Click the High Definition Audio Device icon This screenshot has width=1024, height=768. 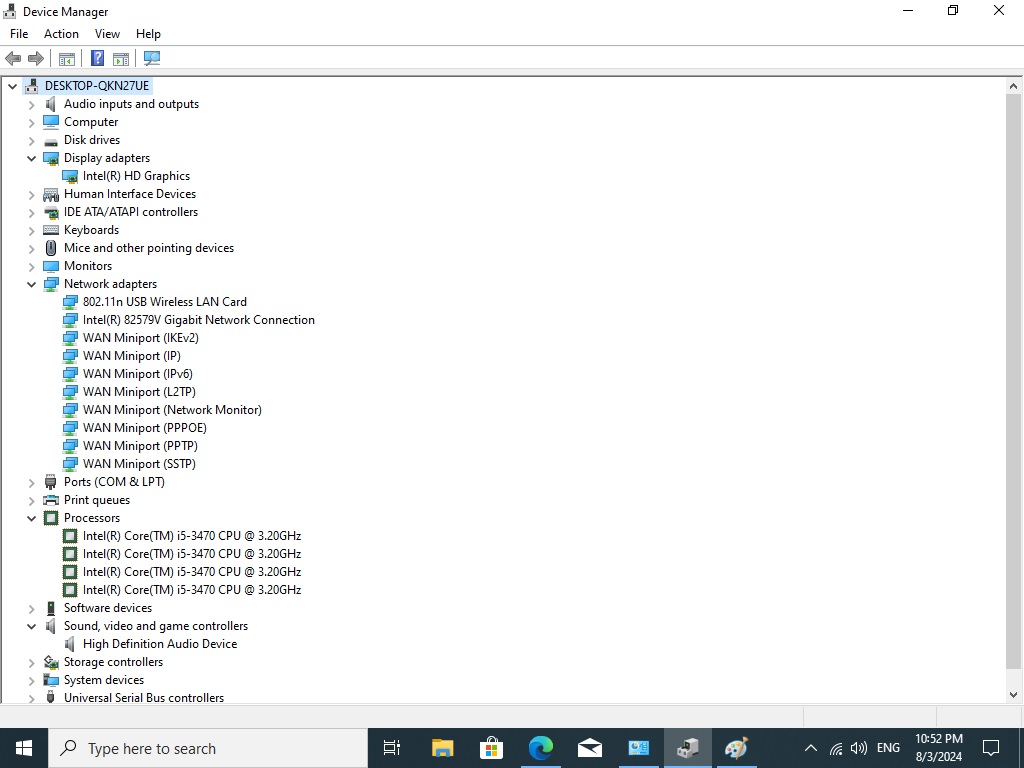click(70, 644)
